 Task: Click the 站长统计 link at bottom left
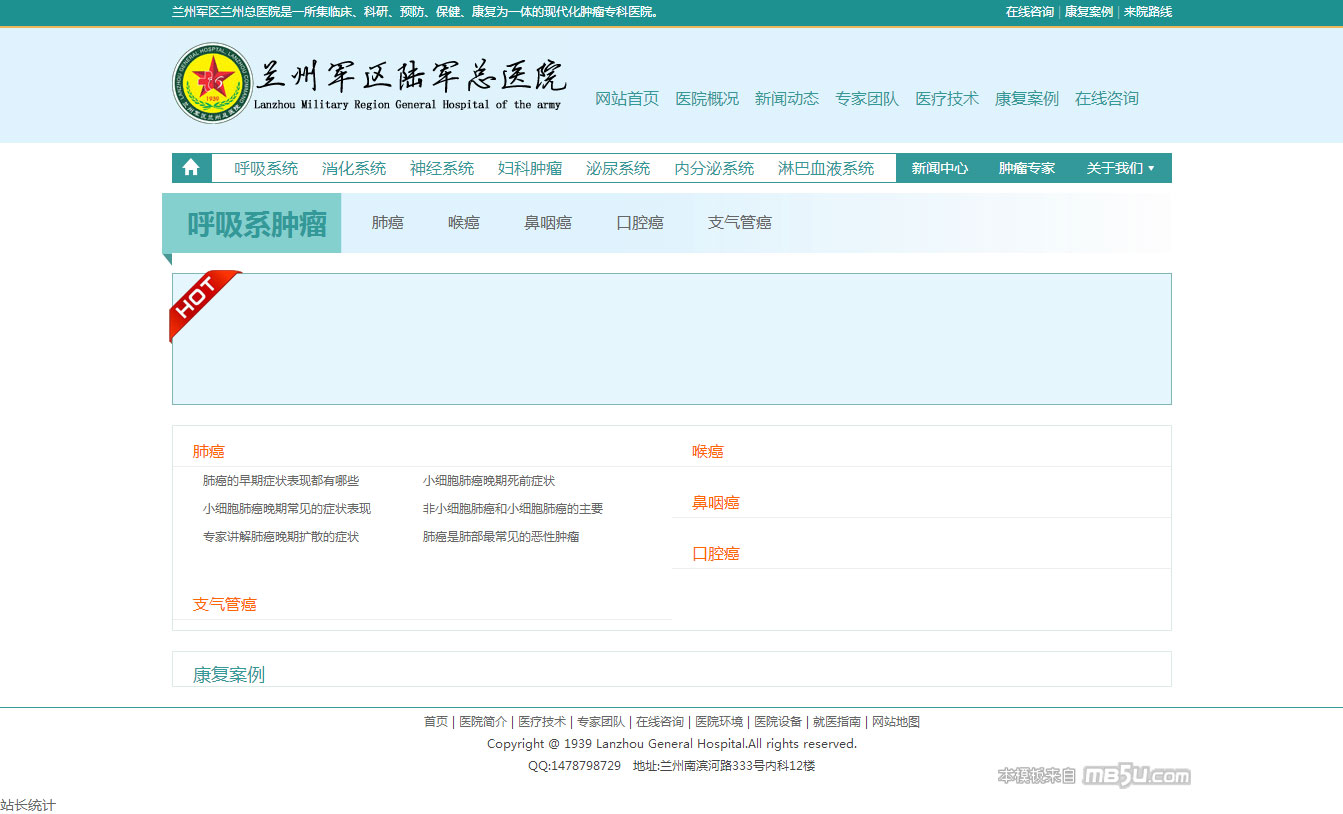[28, 805]
